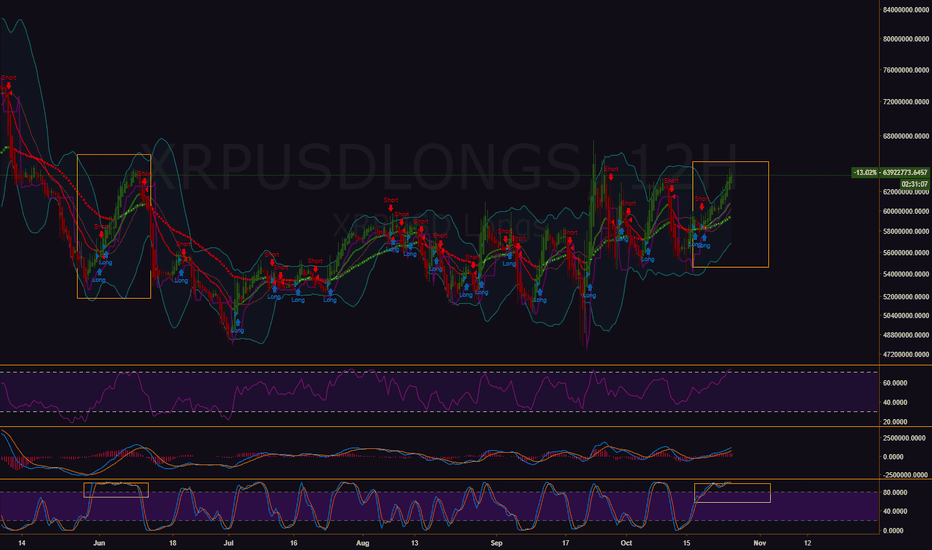Screen dimensions: 932x550
Task: Select the 18 date tick on time axis
Action: pos(173,543)
